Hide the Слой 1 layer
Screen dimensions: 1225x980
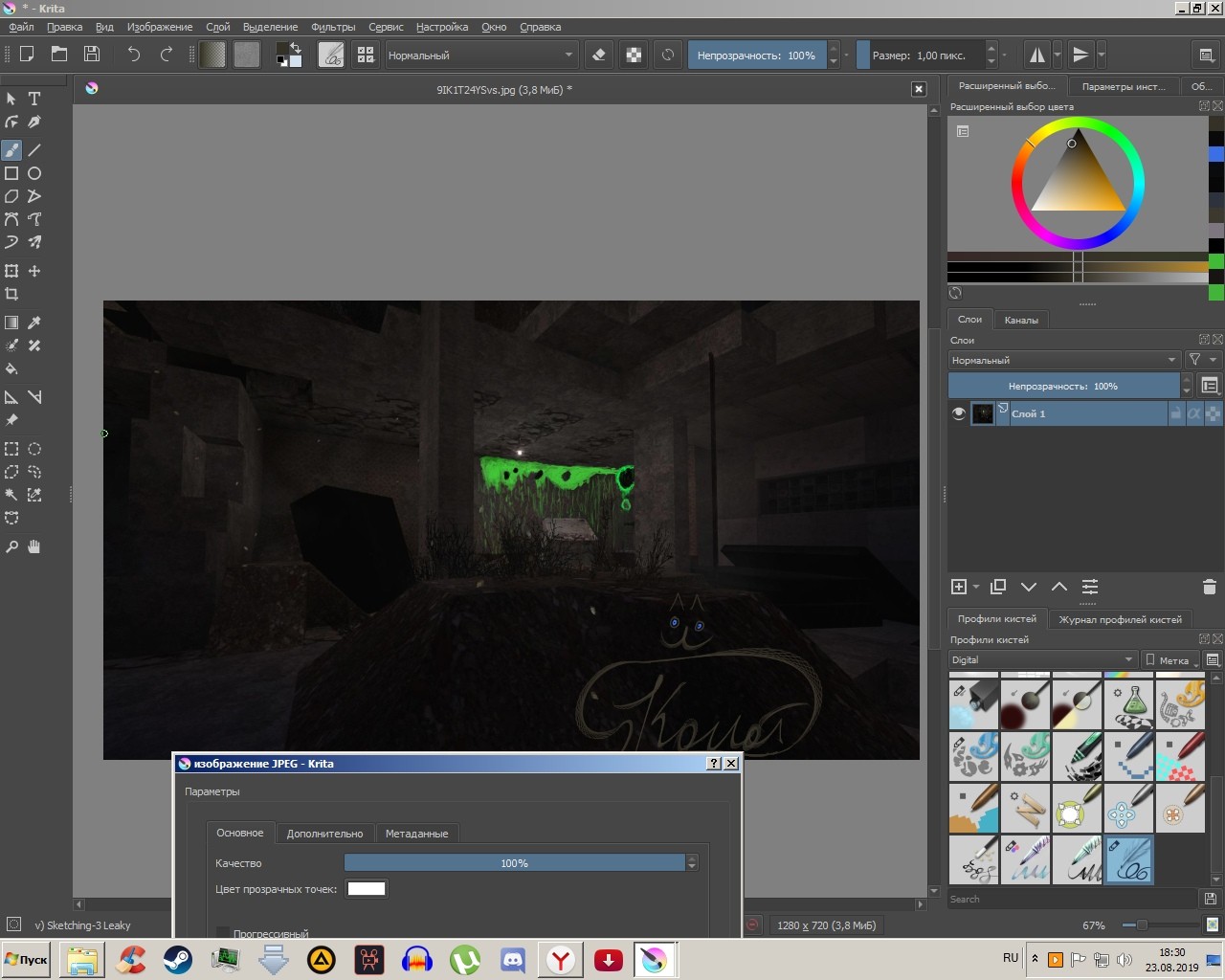coord(958,413)
